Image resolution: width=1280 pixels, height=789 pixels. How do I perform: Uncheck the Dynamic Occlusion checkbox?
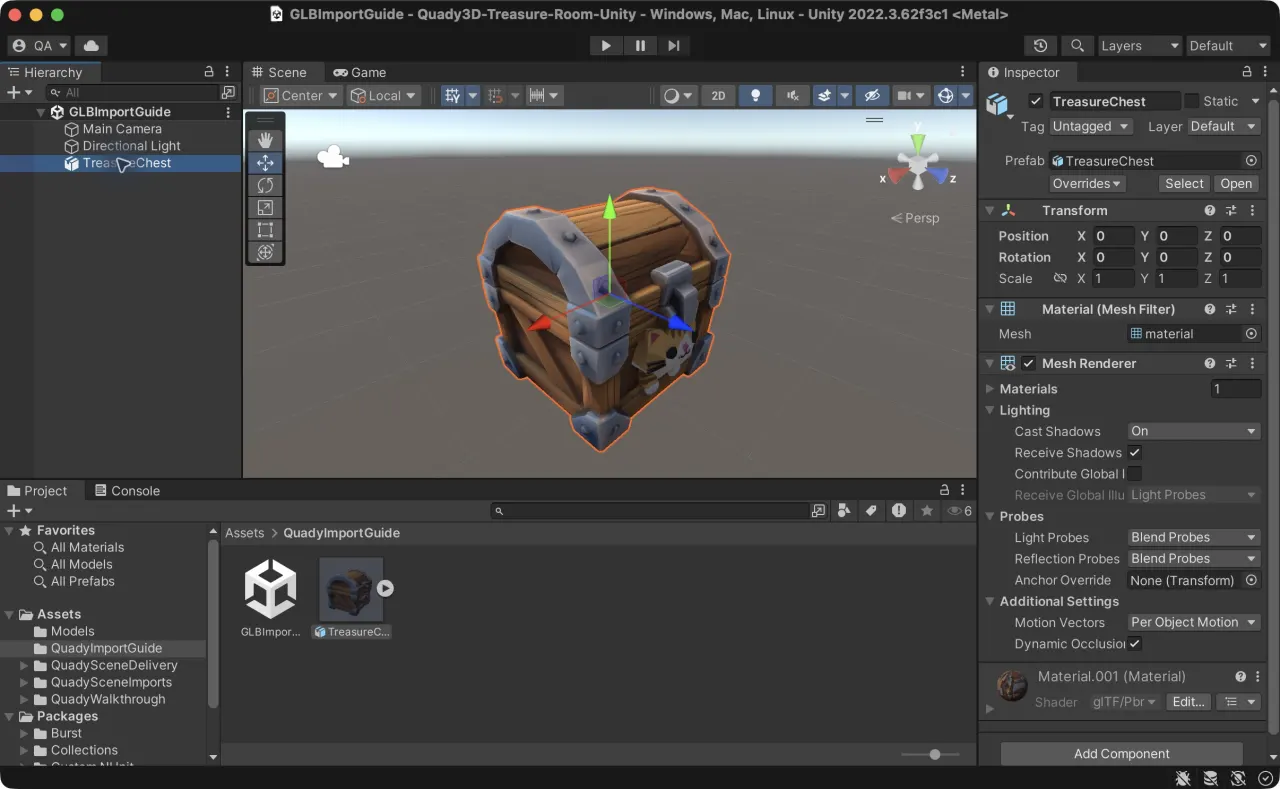[x=1135, y=644]
